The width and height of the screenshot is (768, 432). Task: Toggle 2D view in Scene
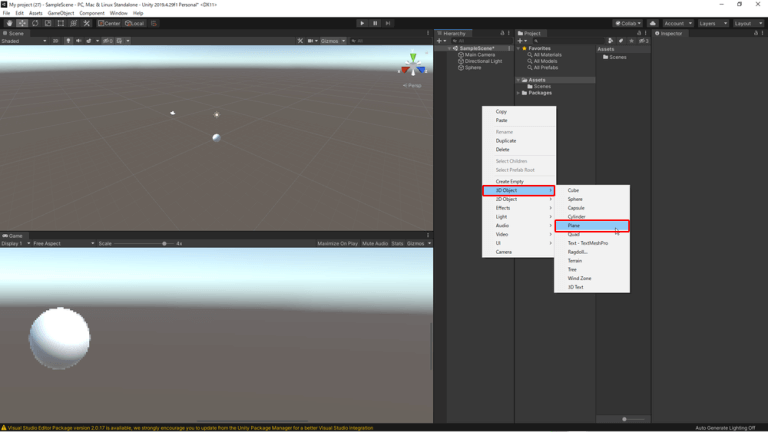55,41
